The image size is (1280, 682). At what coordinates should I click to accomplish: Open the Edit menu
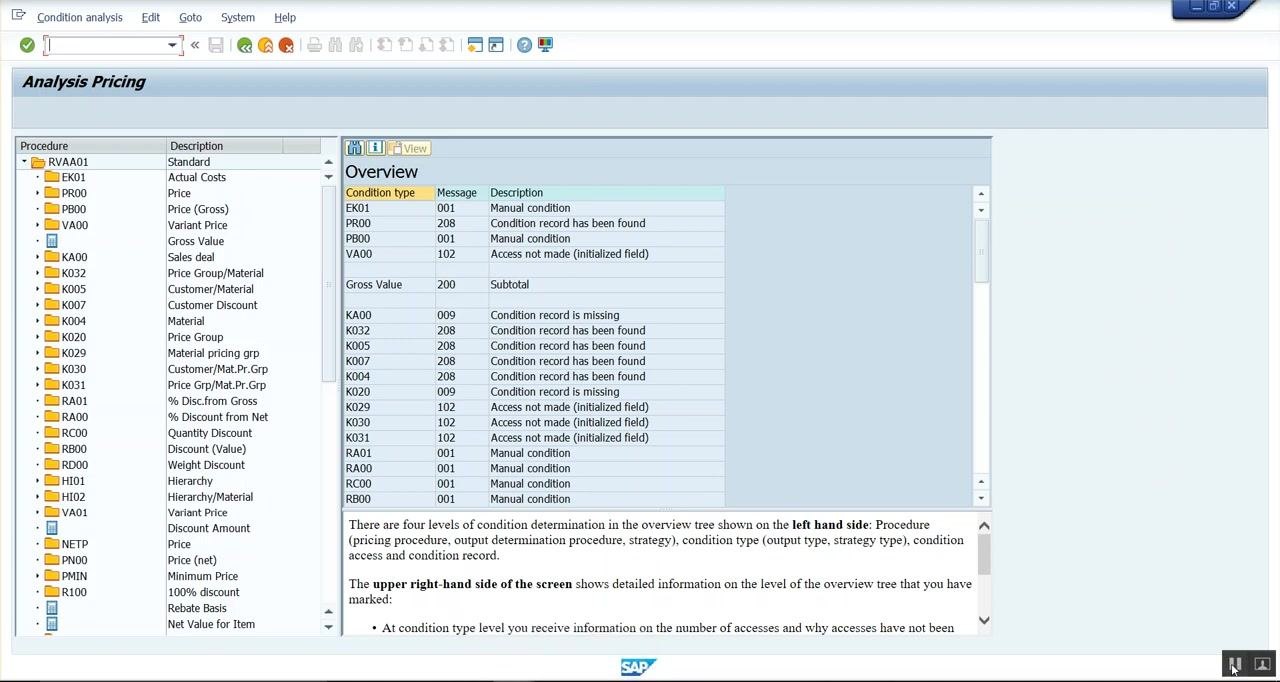[150, 17]
